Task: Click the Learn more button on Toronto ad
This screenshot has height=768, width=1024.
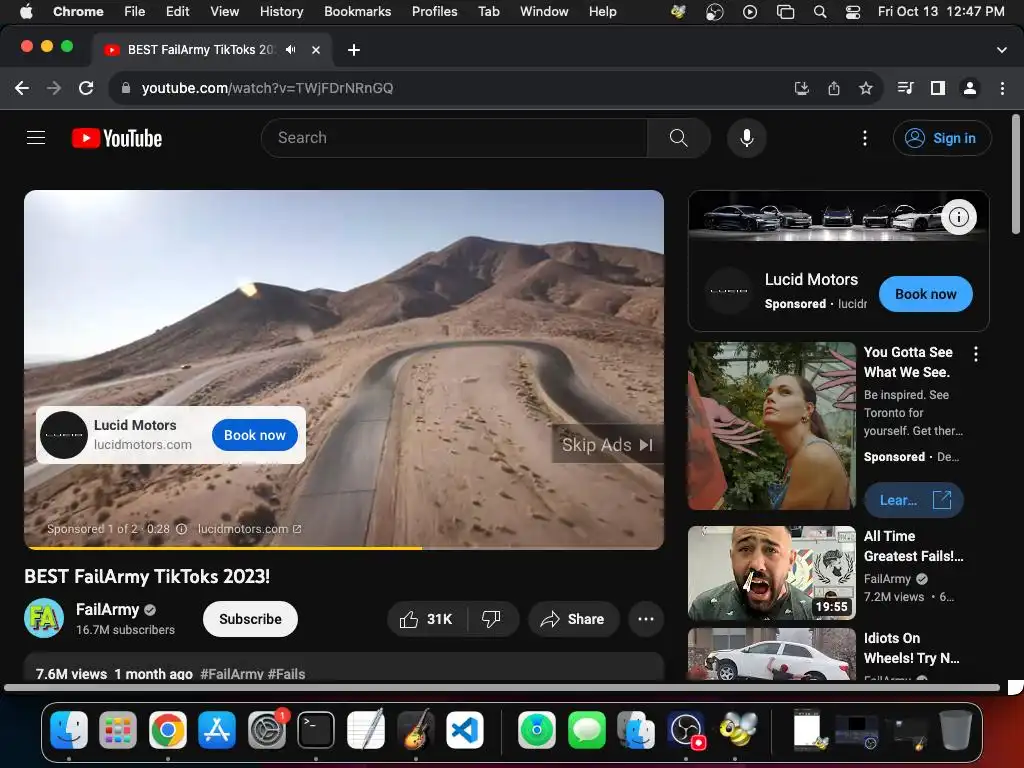Action: tap(914, 500)
